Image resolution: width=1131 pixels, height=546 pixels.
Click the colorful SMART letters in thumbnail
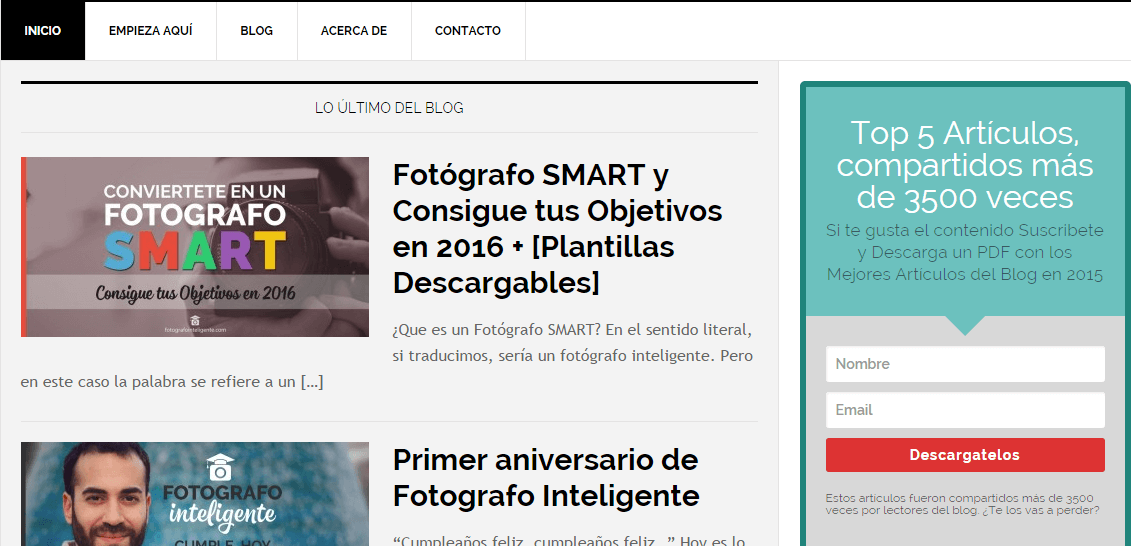pyautogui.click(x=195, y=248)
